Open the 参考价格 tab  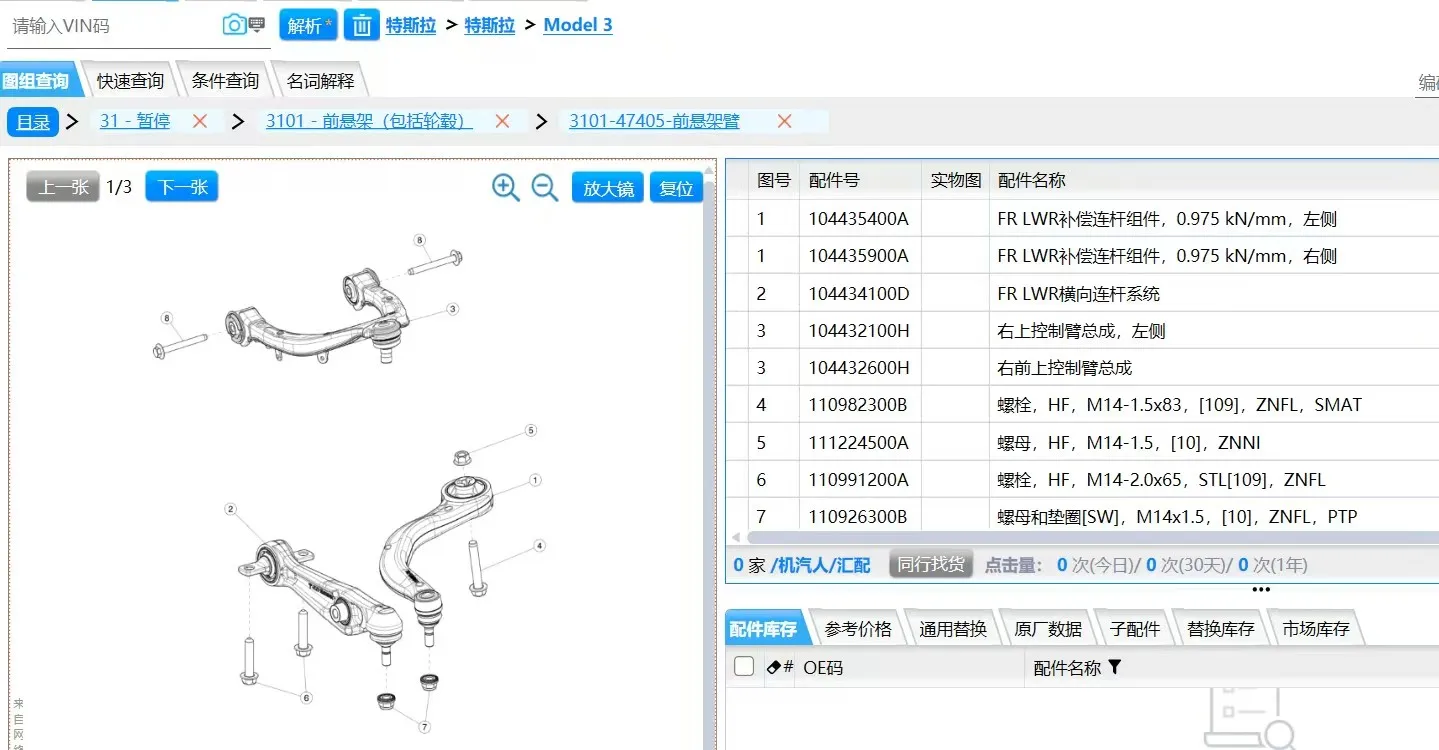coord(858,629)
